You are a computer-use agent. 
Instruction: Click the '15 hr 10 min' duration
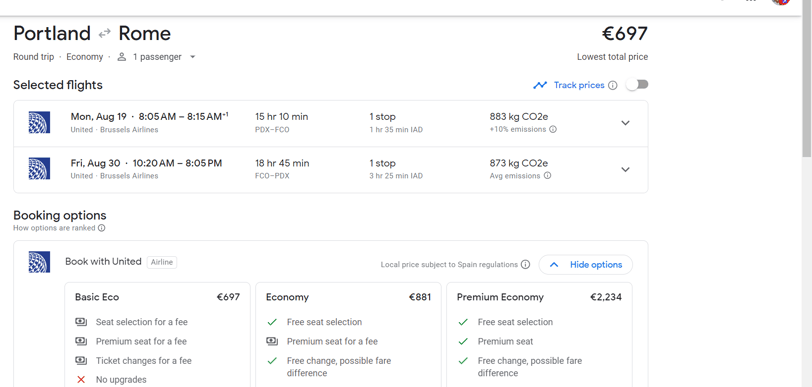[x=282, y=117]
